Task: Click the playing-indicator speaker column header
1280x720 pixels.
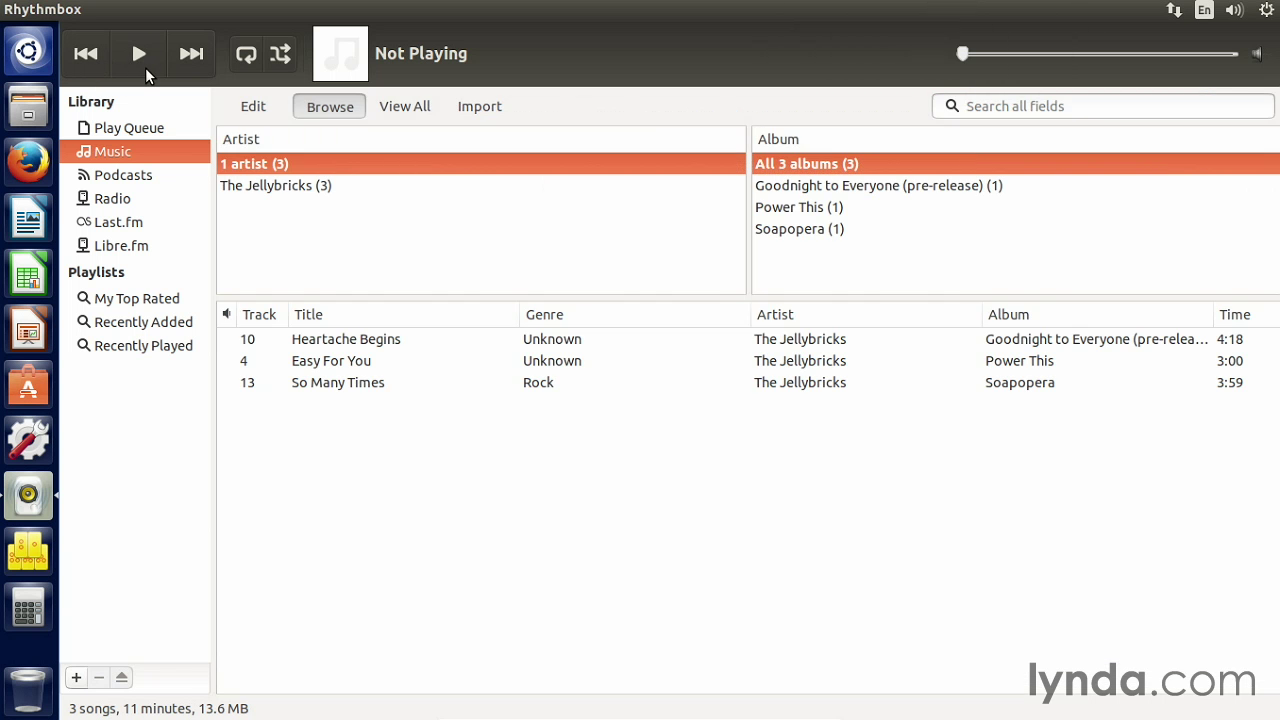Action: click(x=227, y=314)
